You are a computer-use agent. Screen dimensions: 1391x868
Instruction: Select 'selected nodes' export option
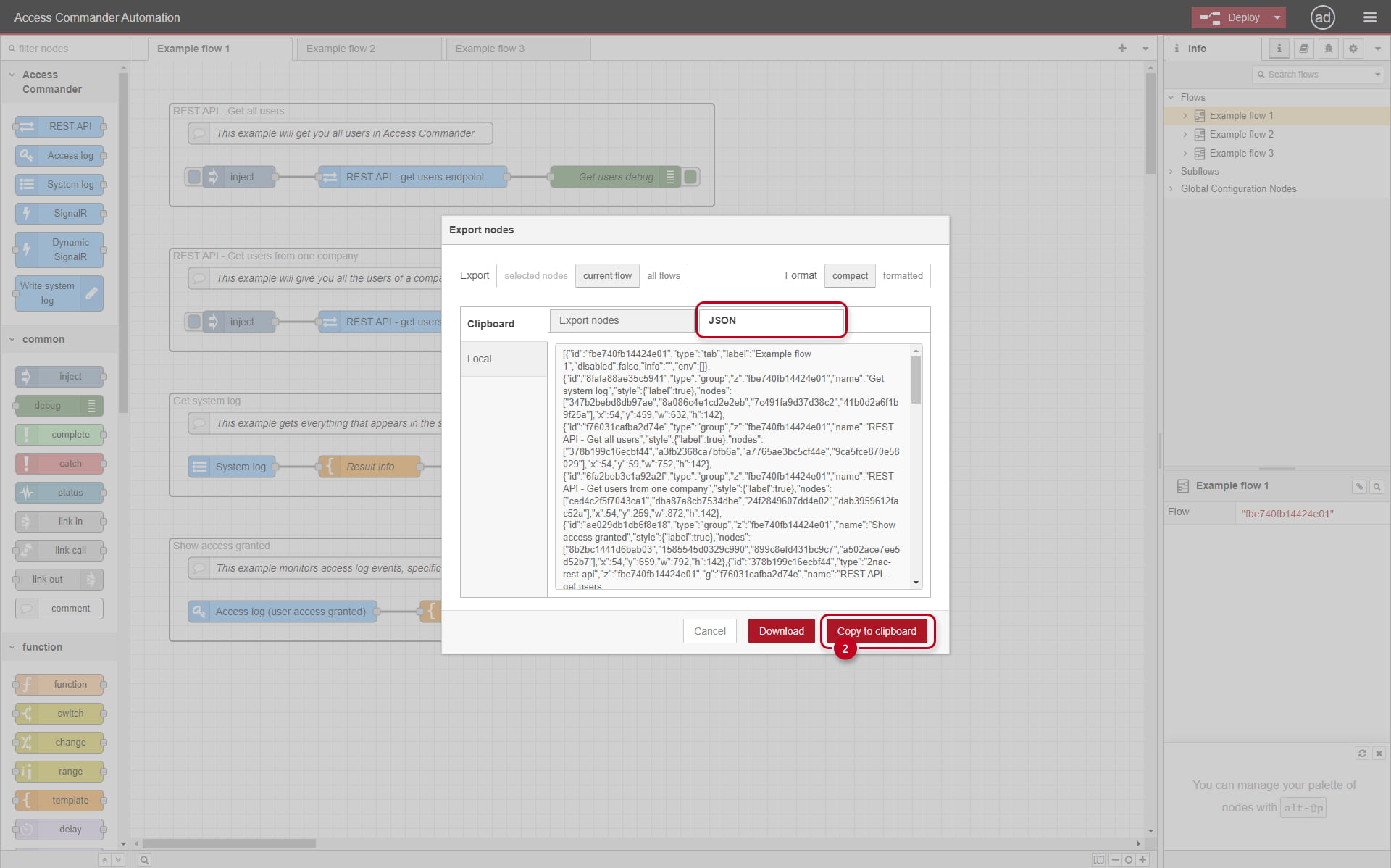pos(536,275)
